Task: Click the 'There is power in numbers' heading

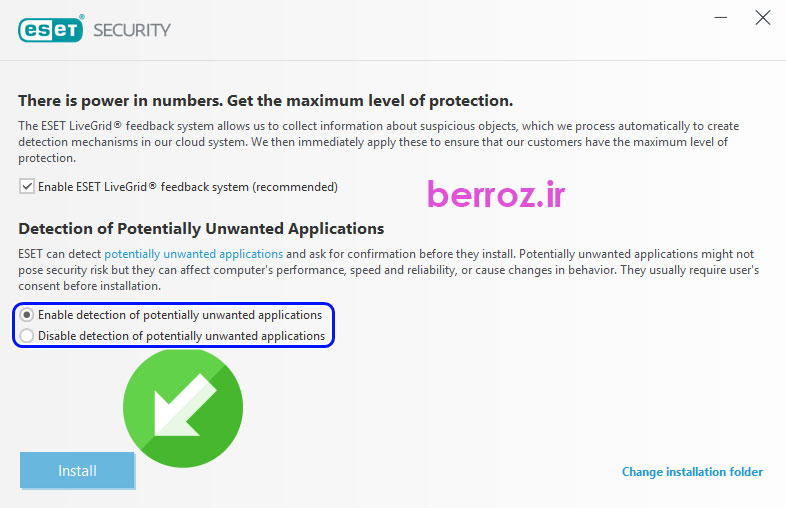Action: click(x=265, y=101)
